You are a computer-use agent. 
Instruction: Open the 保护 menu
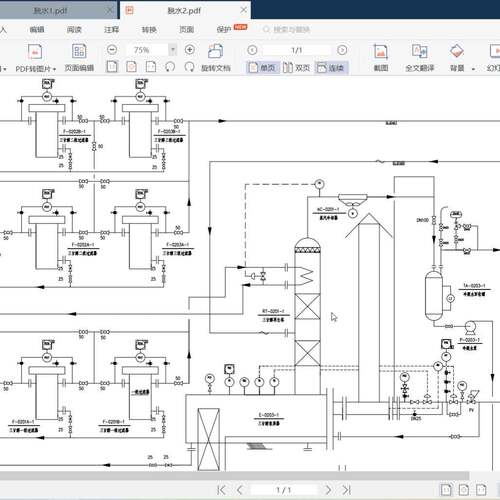coord(224,30)
